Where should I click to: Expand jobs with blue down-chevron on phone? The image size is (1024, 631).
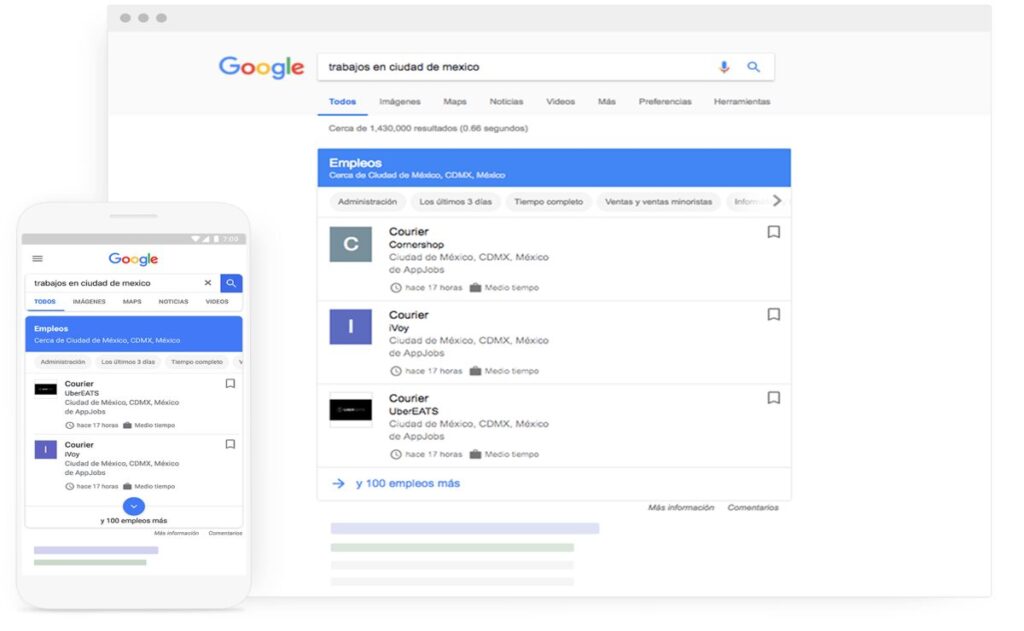point(134,506)
